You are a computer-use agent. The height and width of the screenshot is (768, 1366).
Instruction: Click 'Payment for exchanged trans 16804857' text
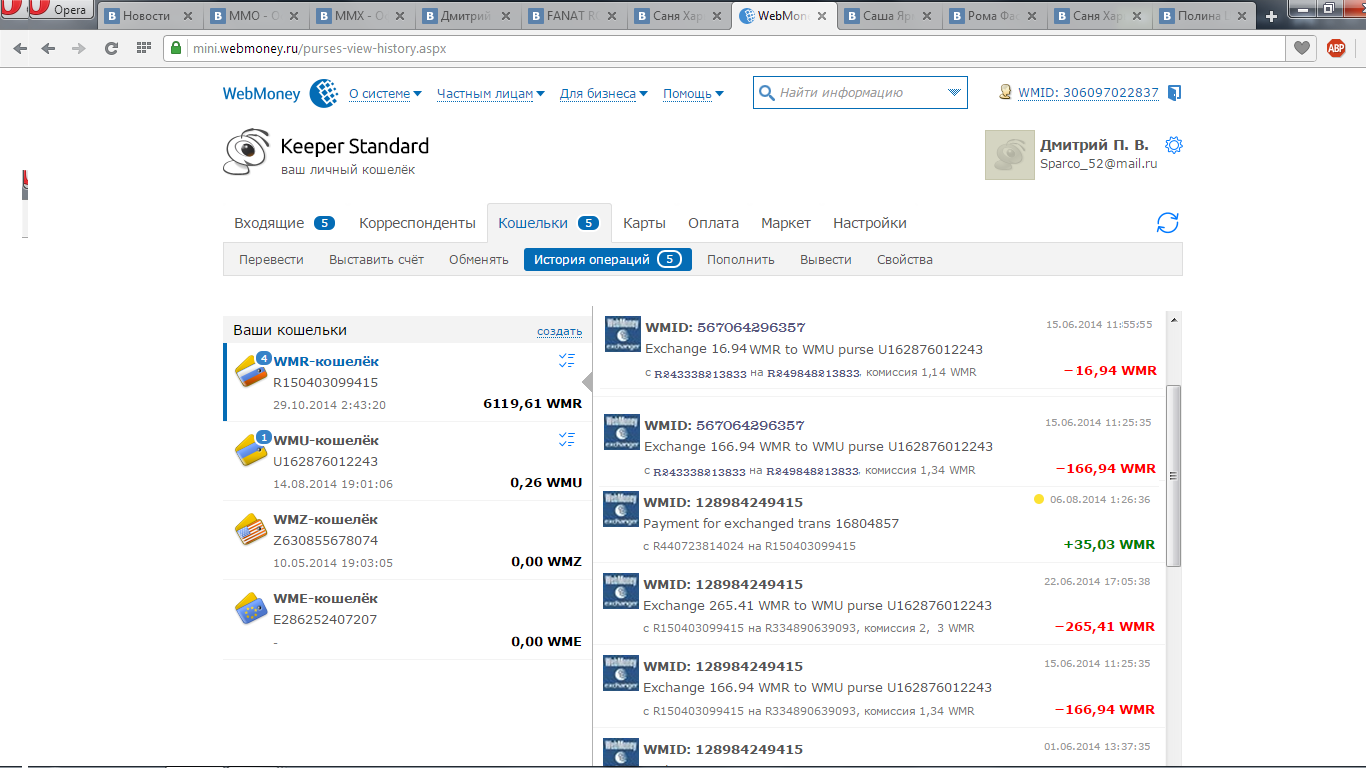coord(771,523)
